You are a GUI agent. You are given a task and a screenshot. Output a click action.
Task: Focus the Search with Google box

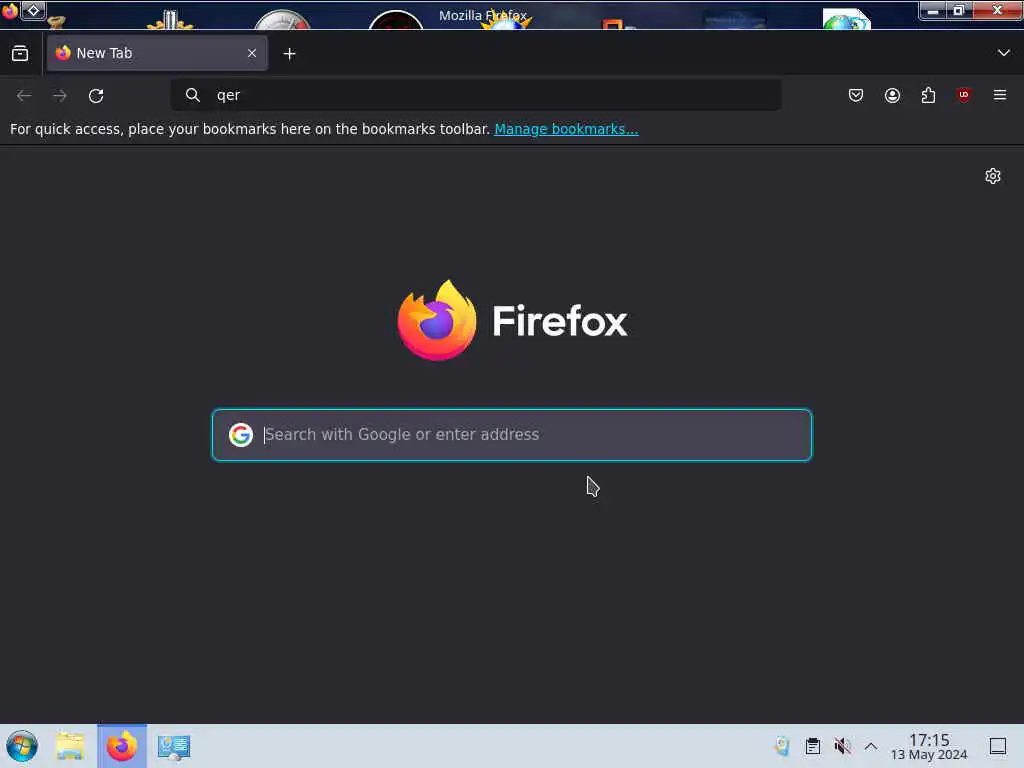pyautogui.click(x=512, y=435)
